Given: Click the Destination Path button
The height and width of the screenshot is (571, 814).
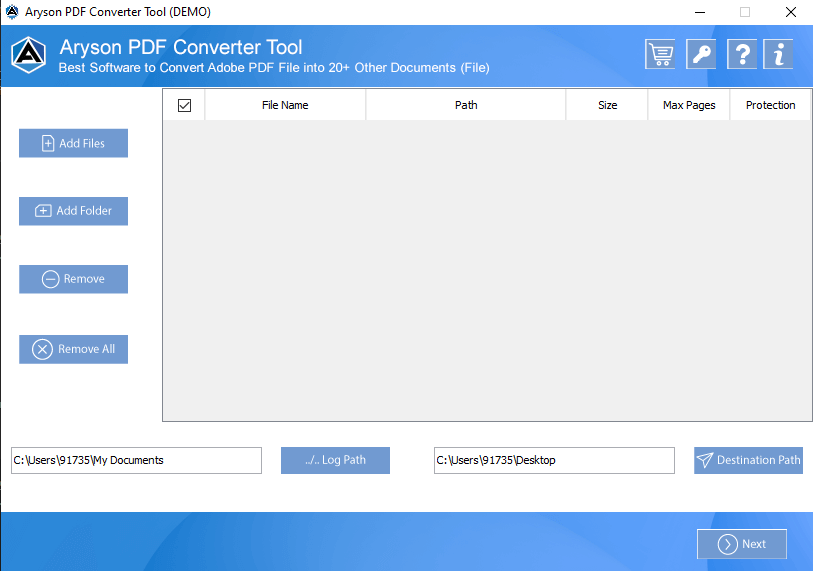Looking at the screenshot, I should [x=748, y=460].
